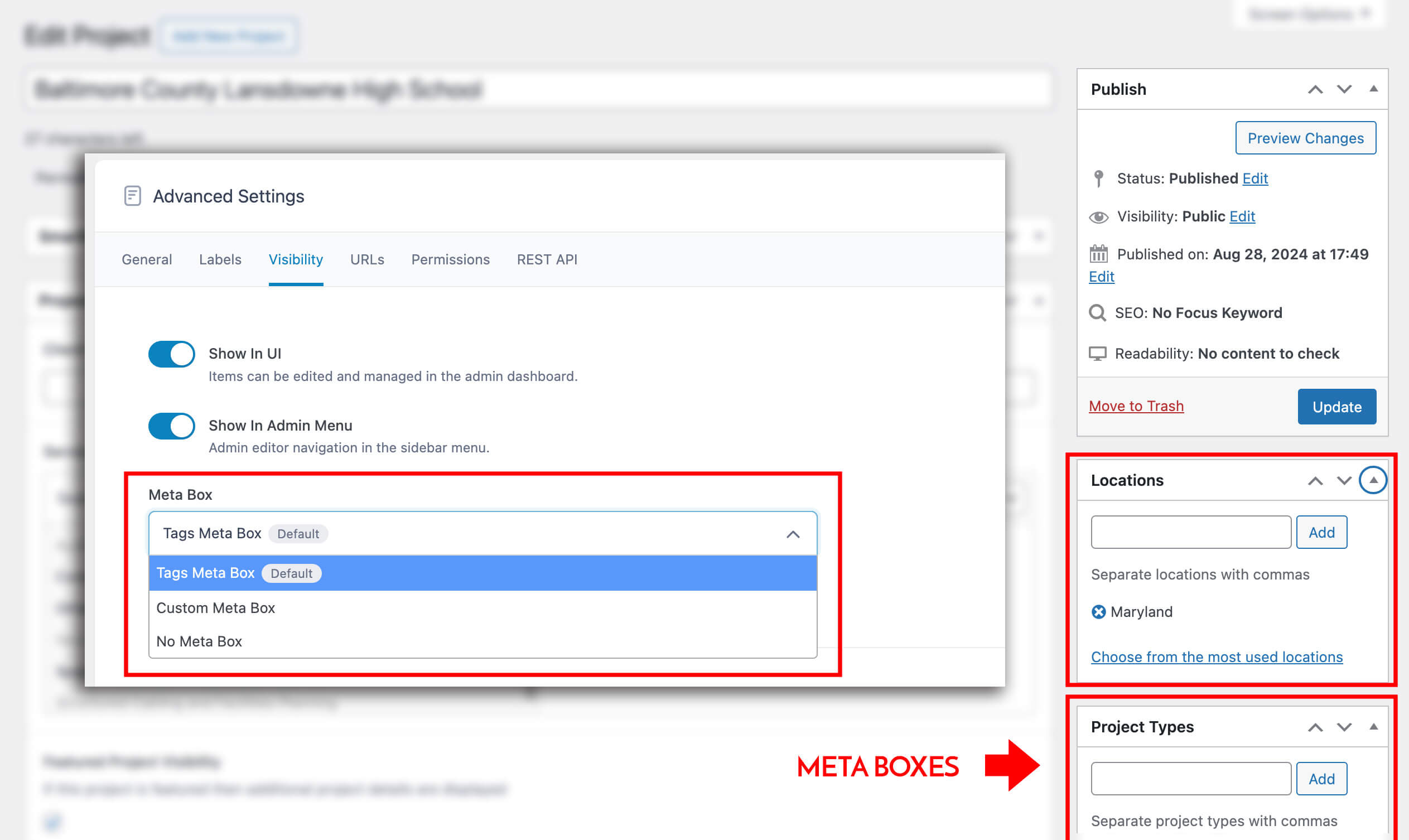Click the SEO no focus keyword icon

click(1098, 312)
